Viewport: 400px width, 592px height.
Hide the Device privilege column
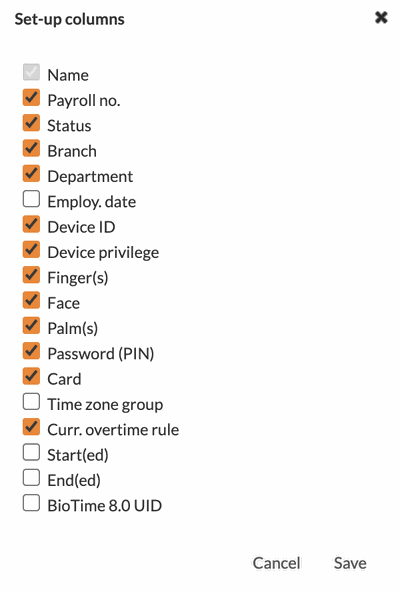pos(31,249)
